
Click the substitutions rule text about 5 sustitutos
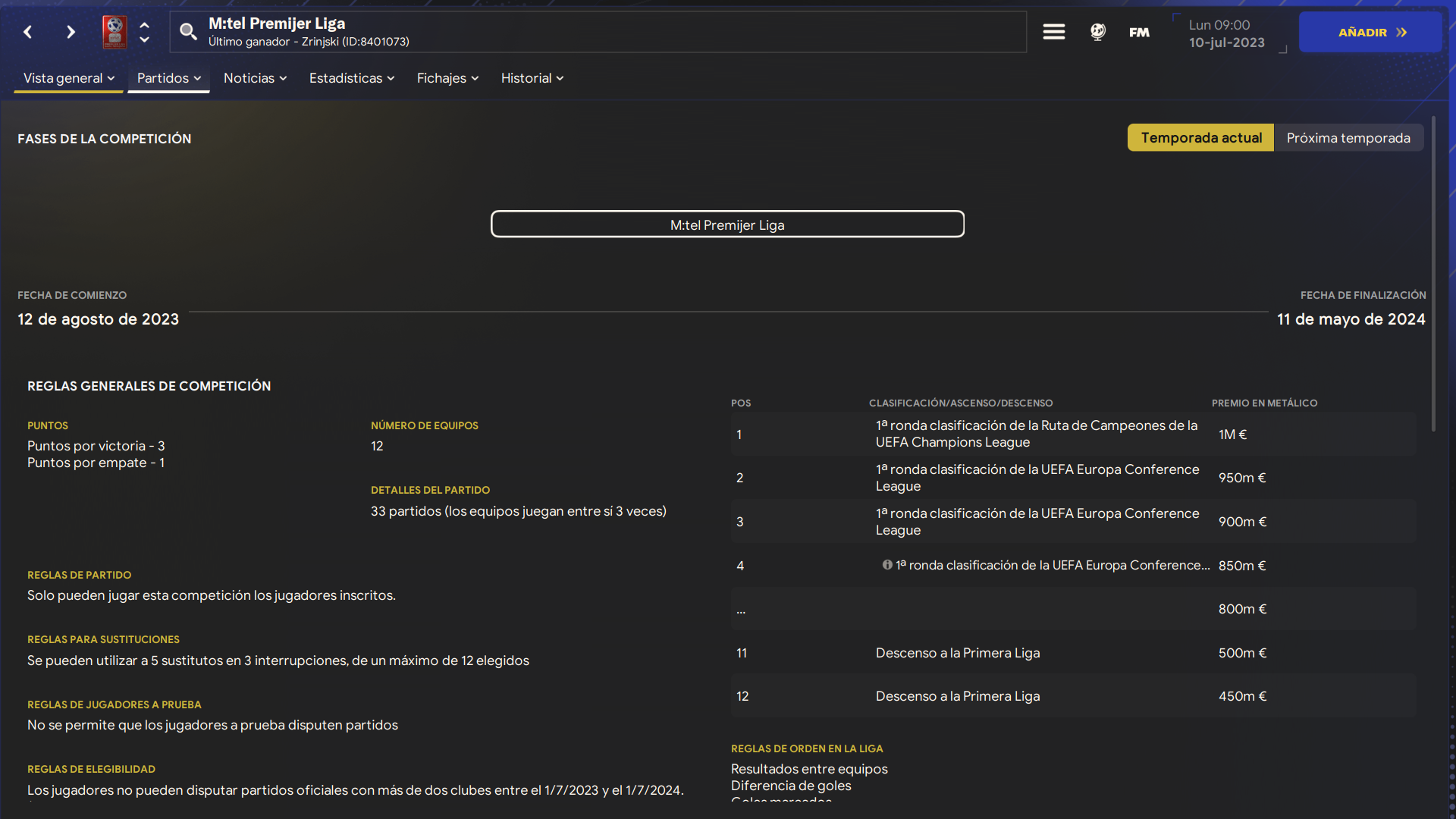(278, 661)
